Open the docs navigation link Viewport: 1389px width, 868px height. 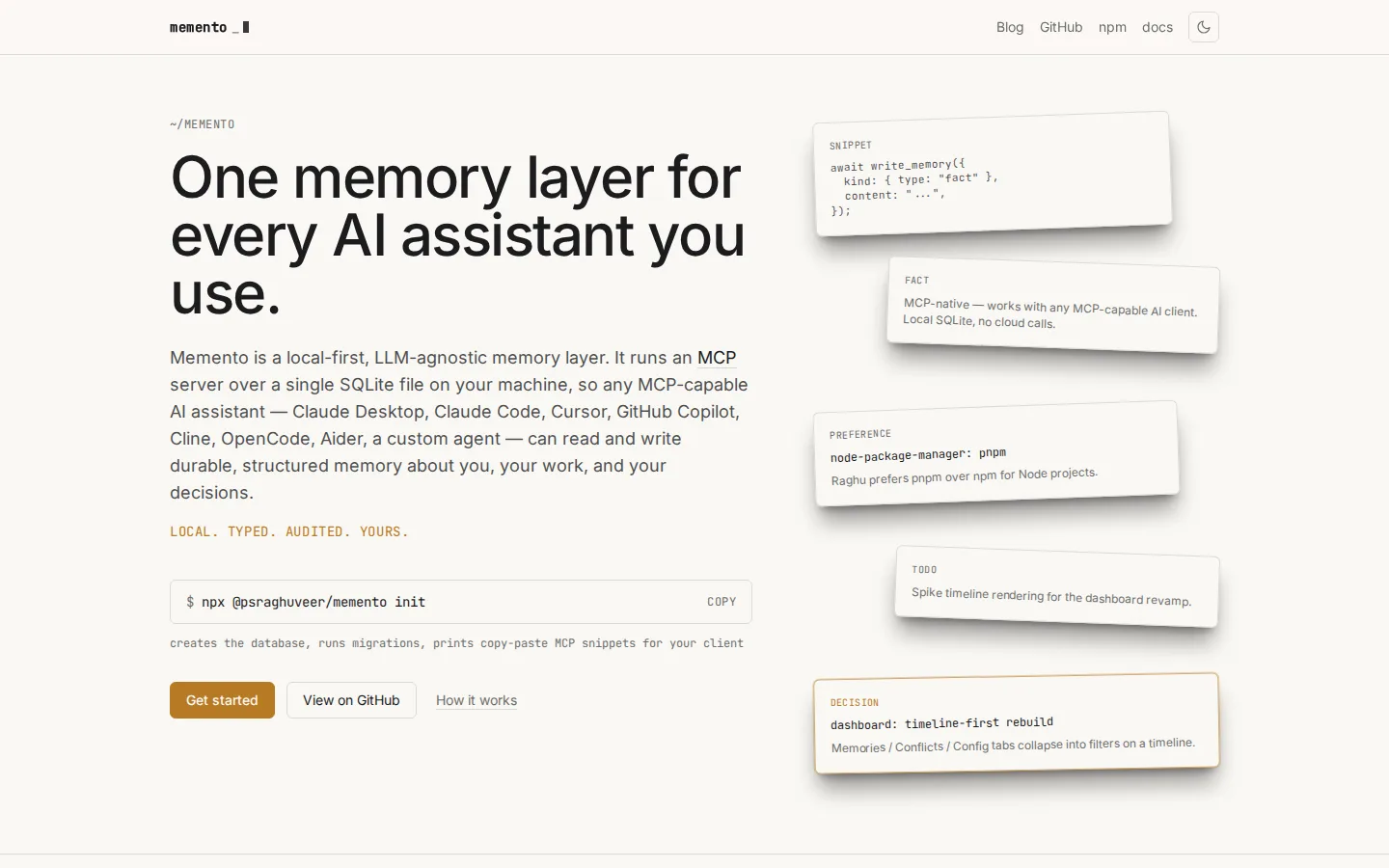pyautogui.click(x=1157, y=27)
